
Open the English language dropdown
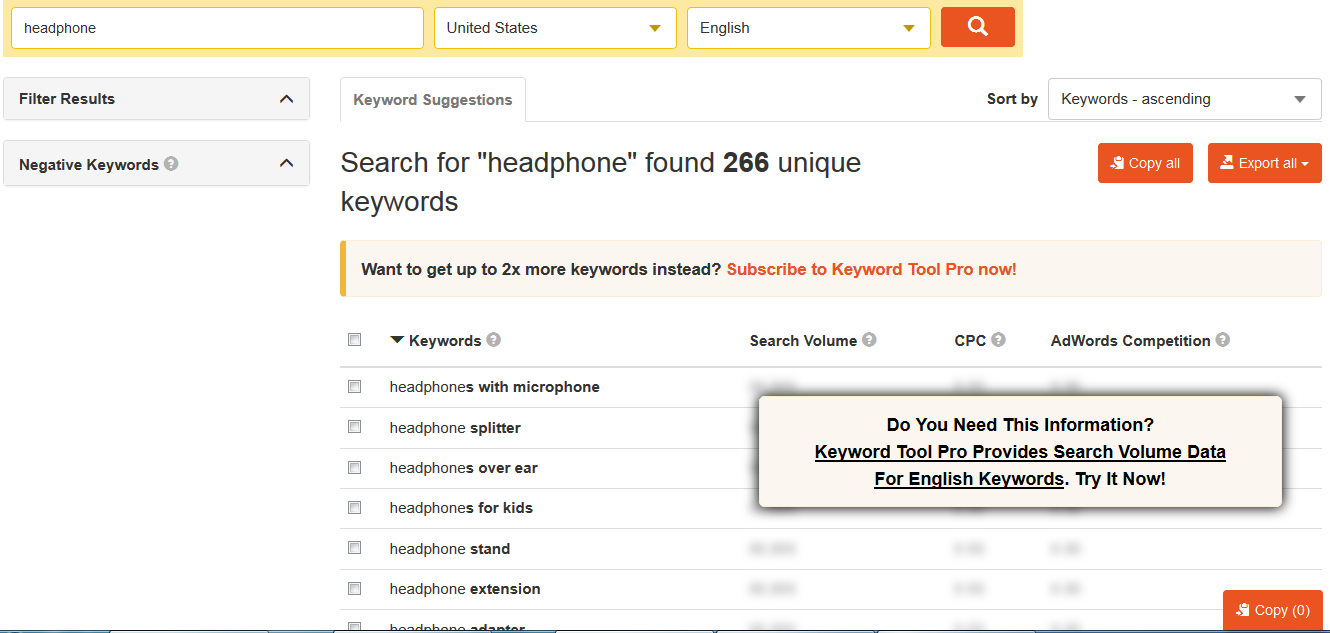[808, 27]
